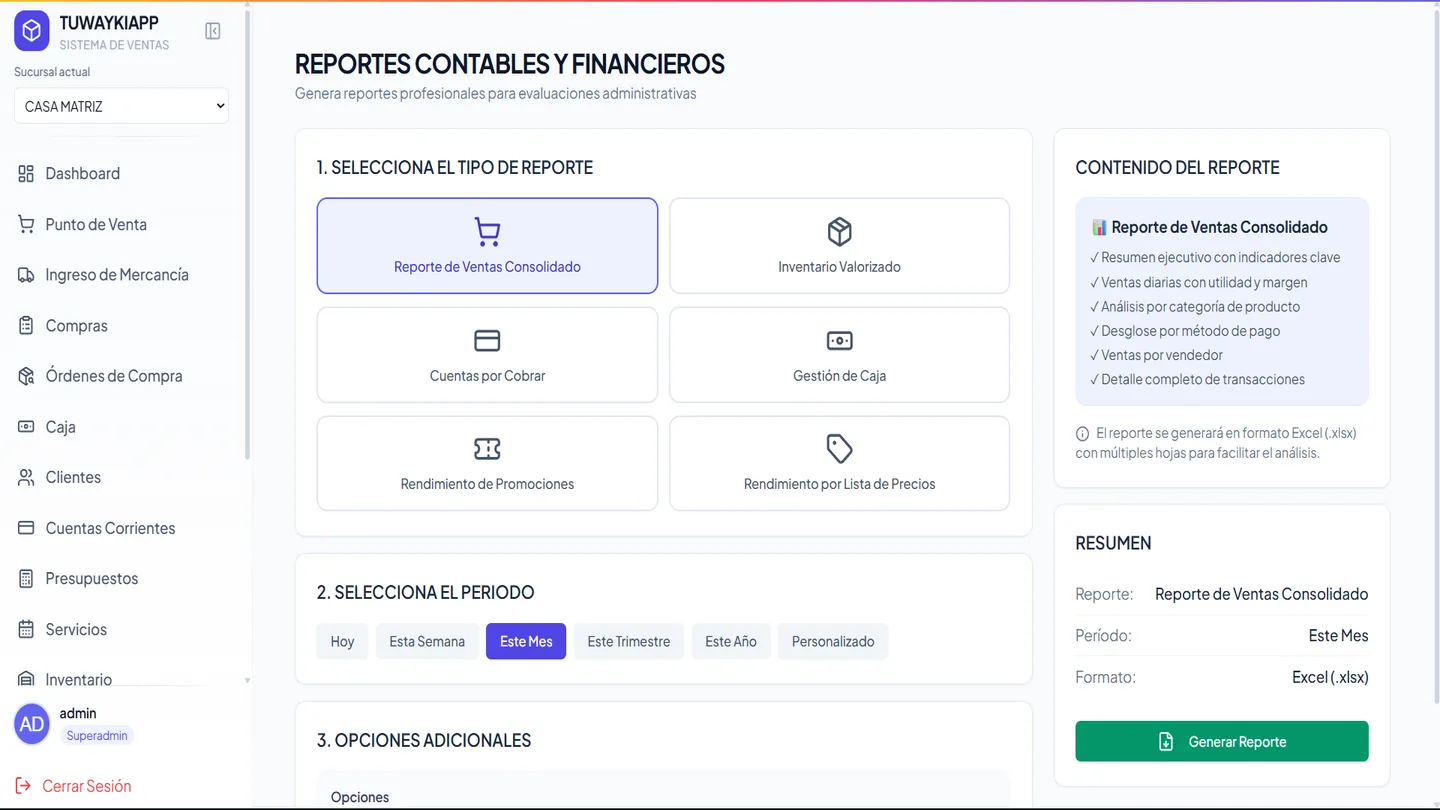Select the Este Año period option
The width and height of the screenshot is (1440, 810).
(x=731, y=642)
